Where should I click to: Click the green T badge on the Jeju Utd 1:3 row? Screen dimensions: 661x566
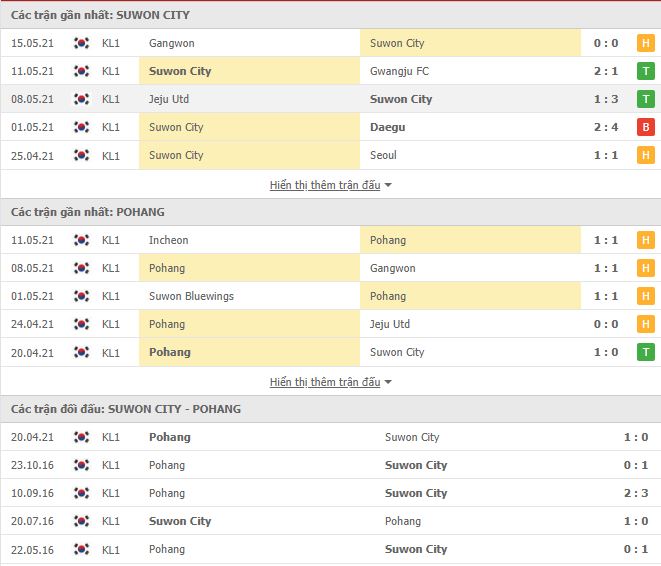[645, 99]
